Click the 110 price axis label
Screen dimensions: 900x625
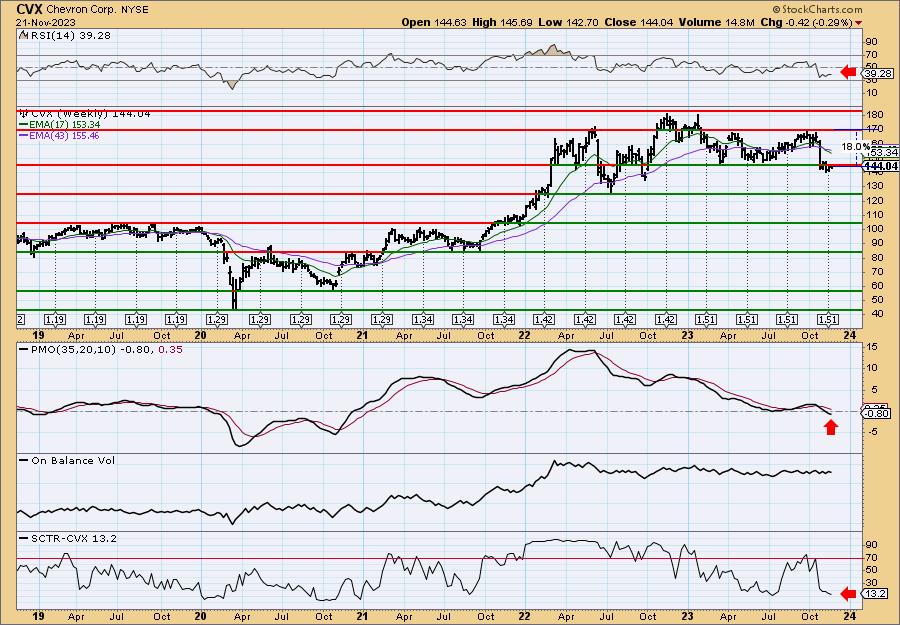(x=874, y=215)
